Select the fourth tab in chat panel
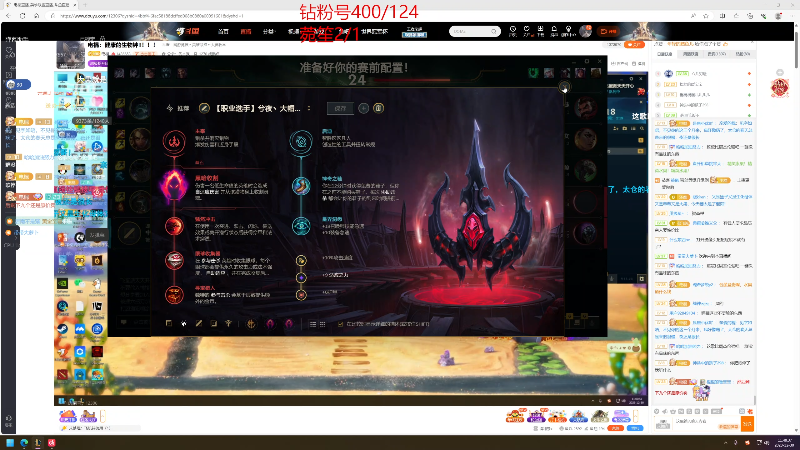 742,54
